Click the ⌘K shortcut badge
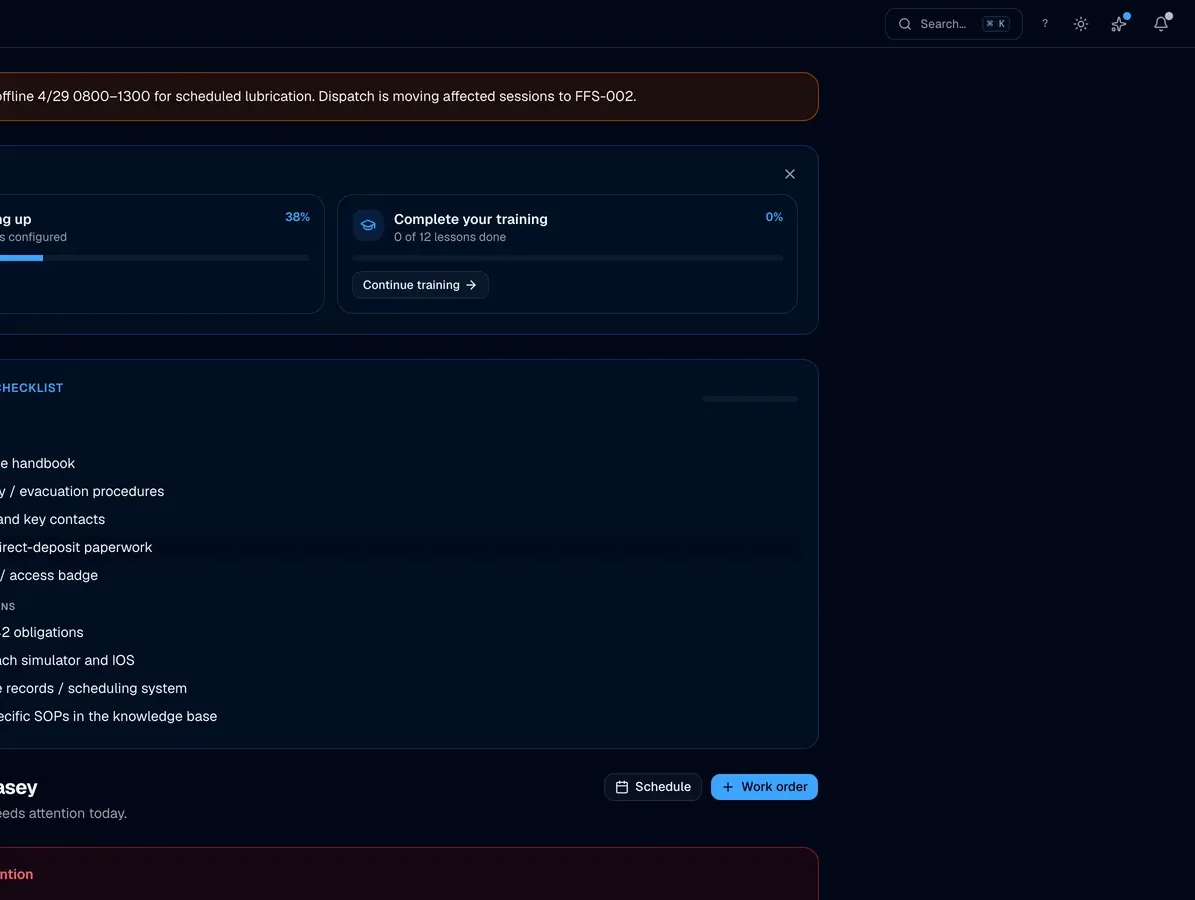 995,24
